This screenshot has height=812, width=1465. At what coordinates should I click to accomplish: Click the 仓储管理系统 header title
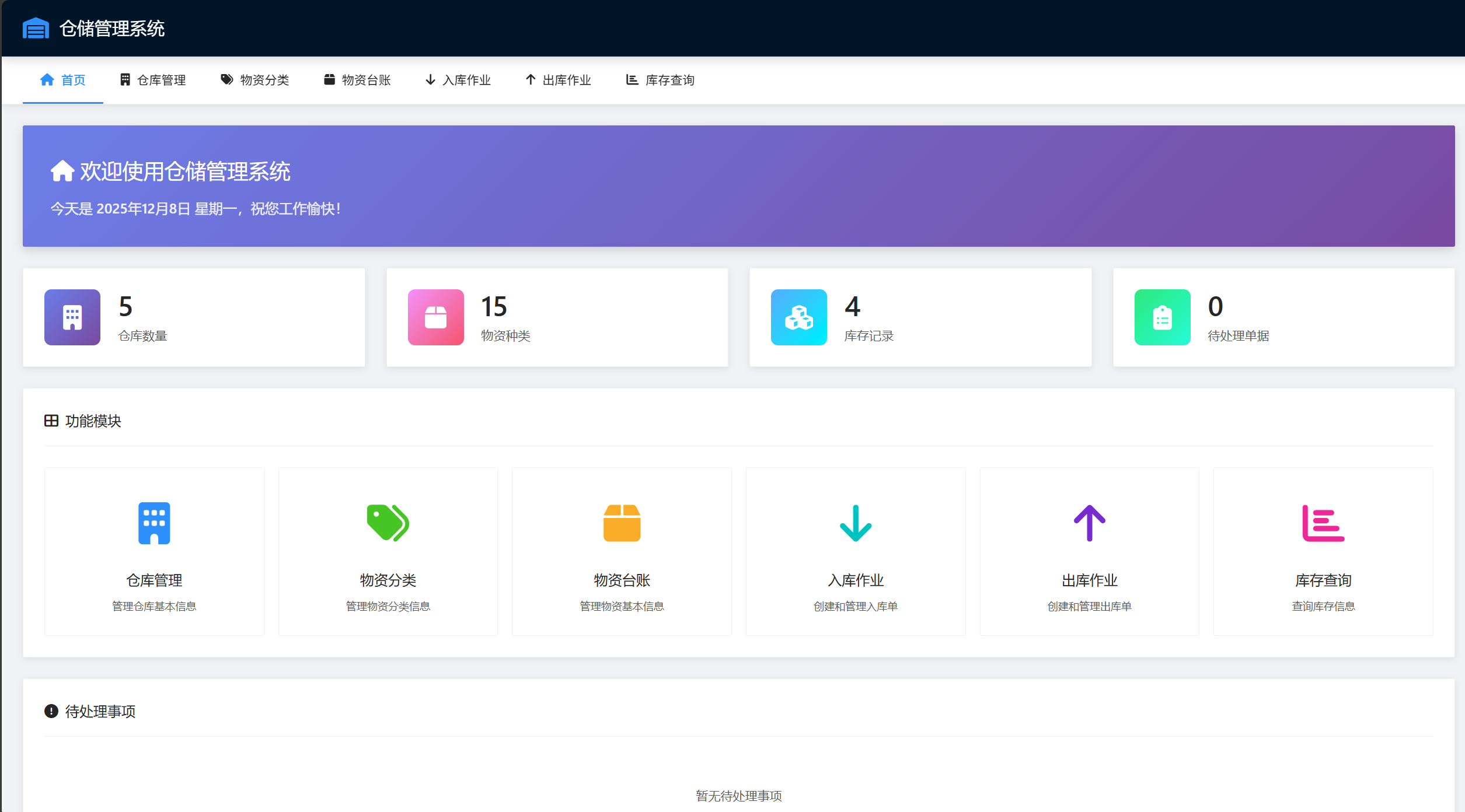coord(112,28)
